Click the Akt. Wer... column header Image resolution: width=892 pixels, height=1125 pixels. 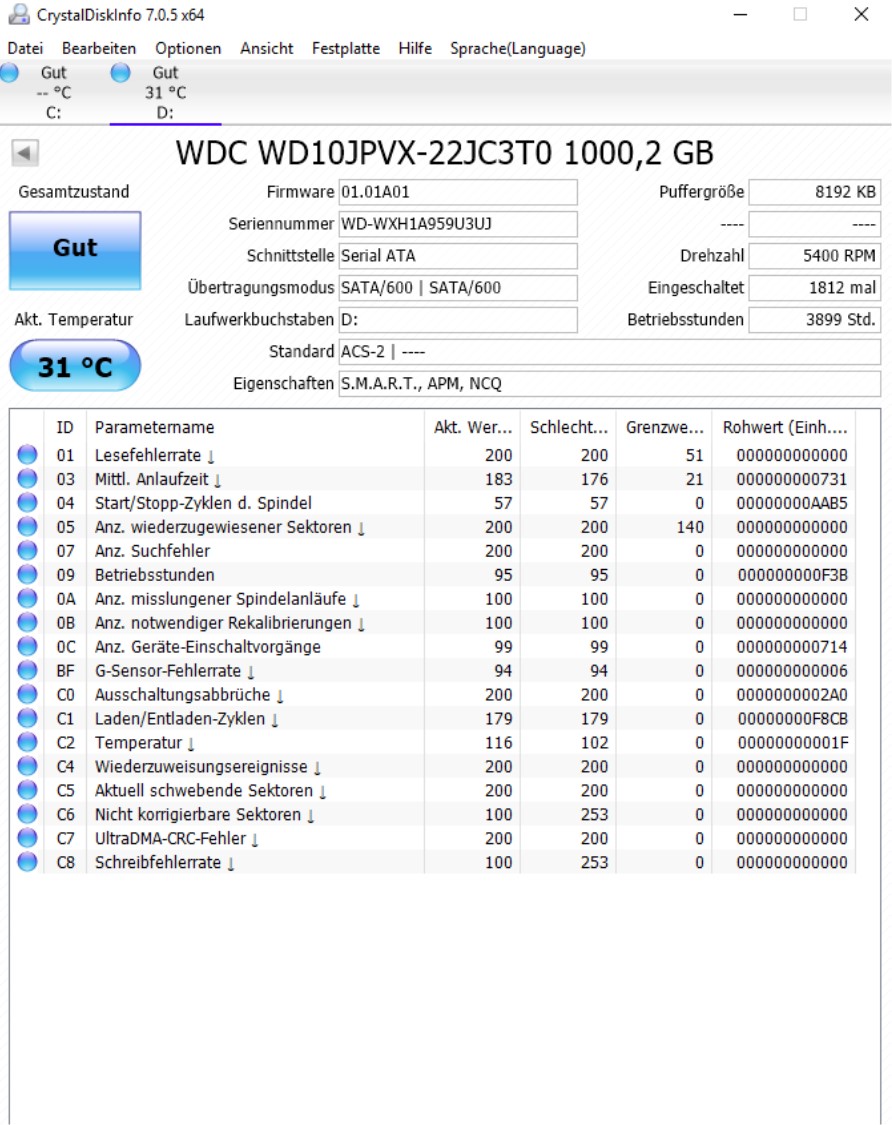(473, 427)
